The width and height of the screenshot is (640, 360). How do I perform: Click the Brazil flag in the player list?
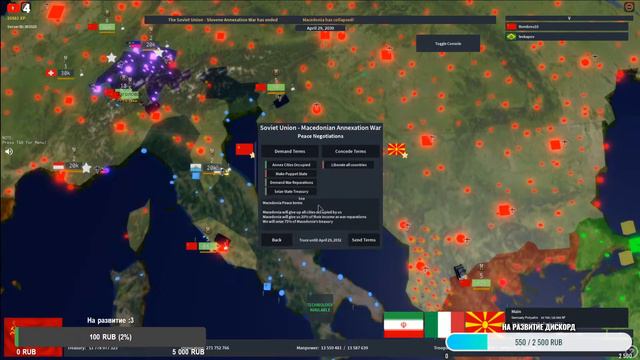click(511, 37)
